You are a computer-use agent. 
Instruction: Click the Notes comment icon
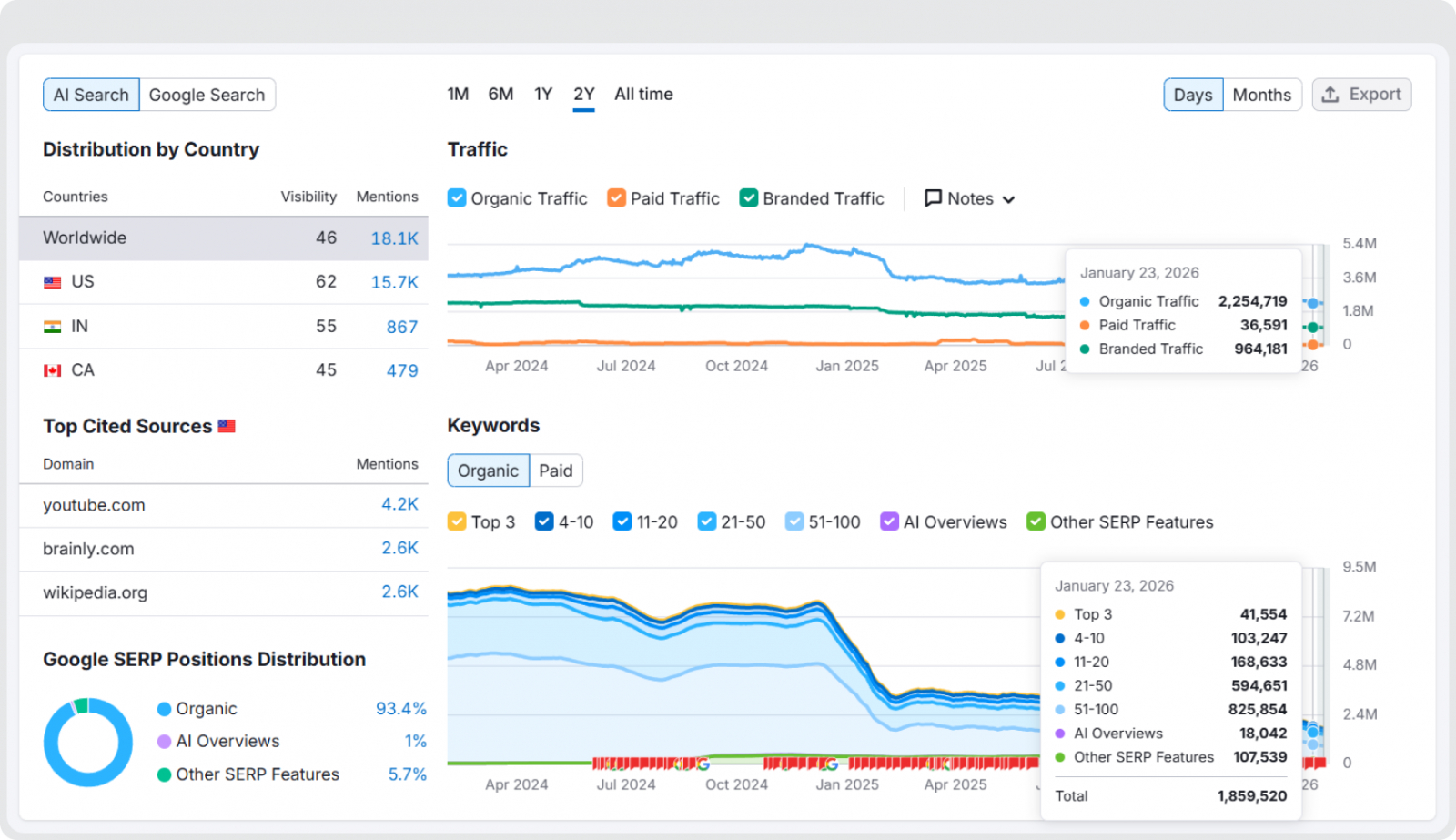click(933, 198)
